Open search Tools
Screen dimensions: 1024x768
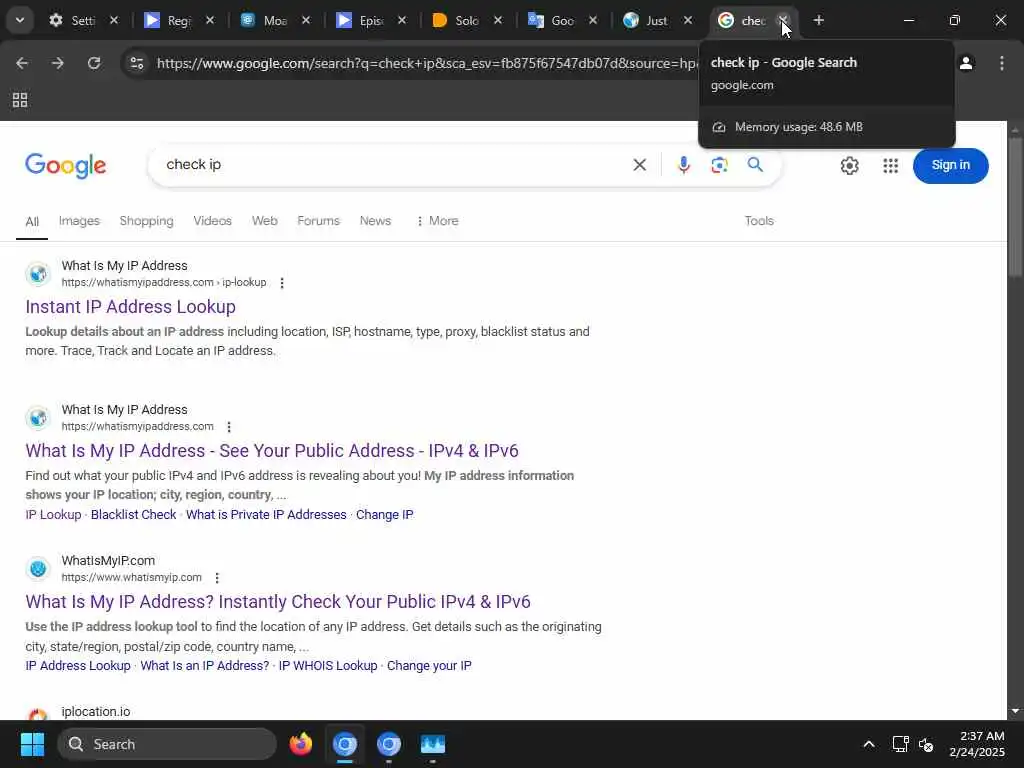click(759, 221)
